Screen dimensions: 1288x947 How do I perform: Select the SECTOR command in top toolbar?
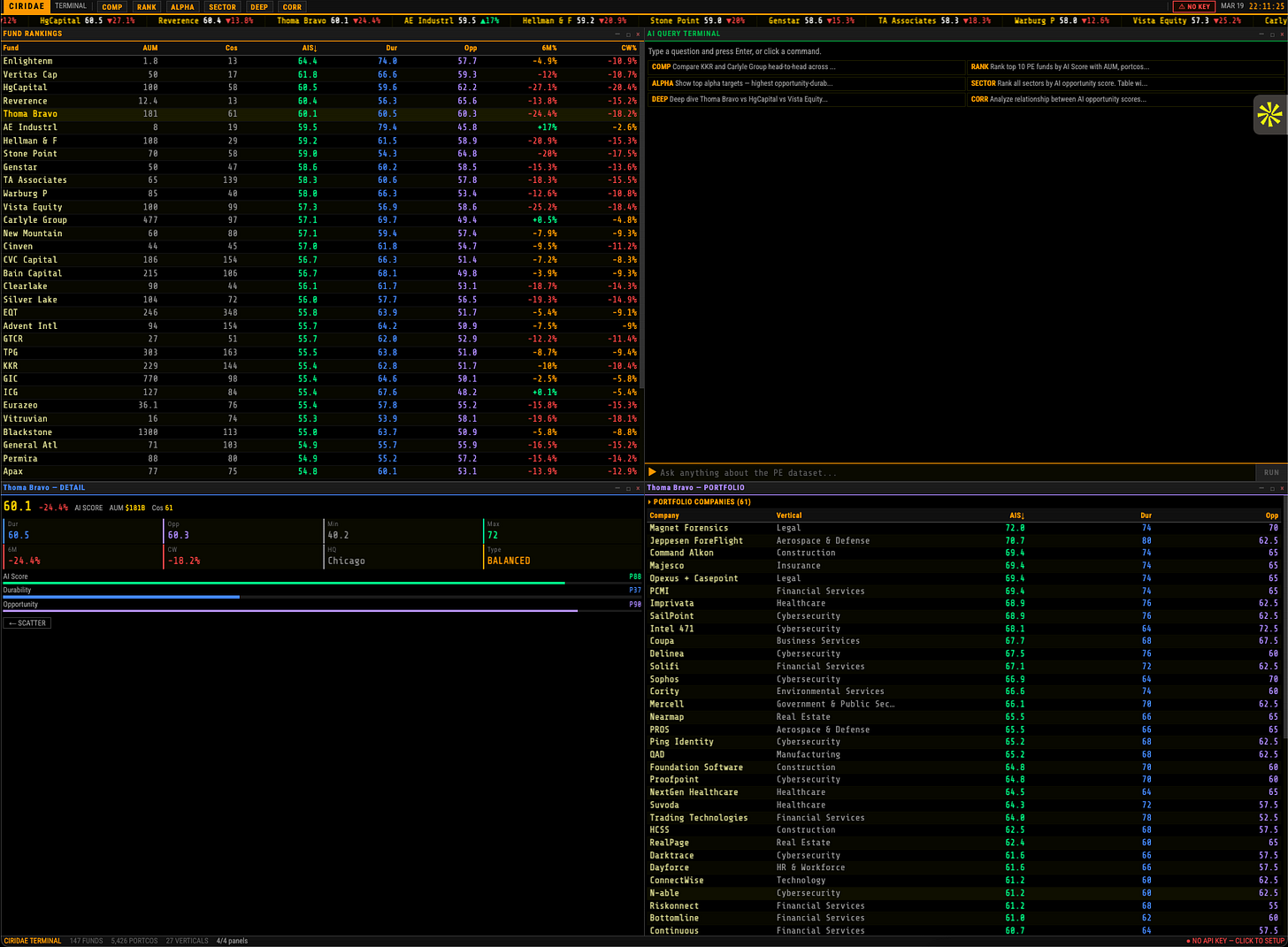pos(223,7)
